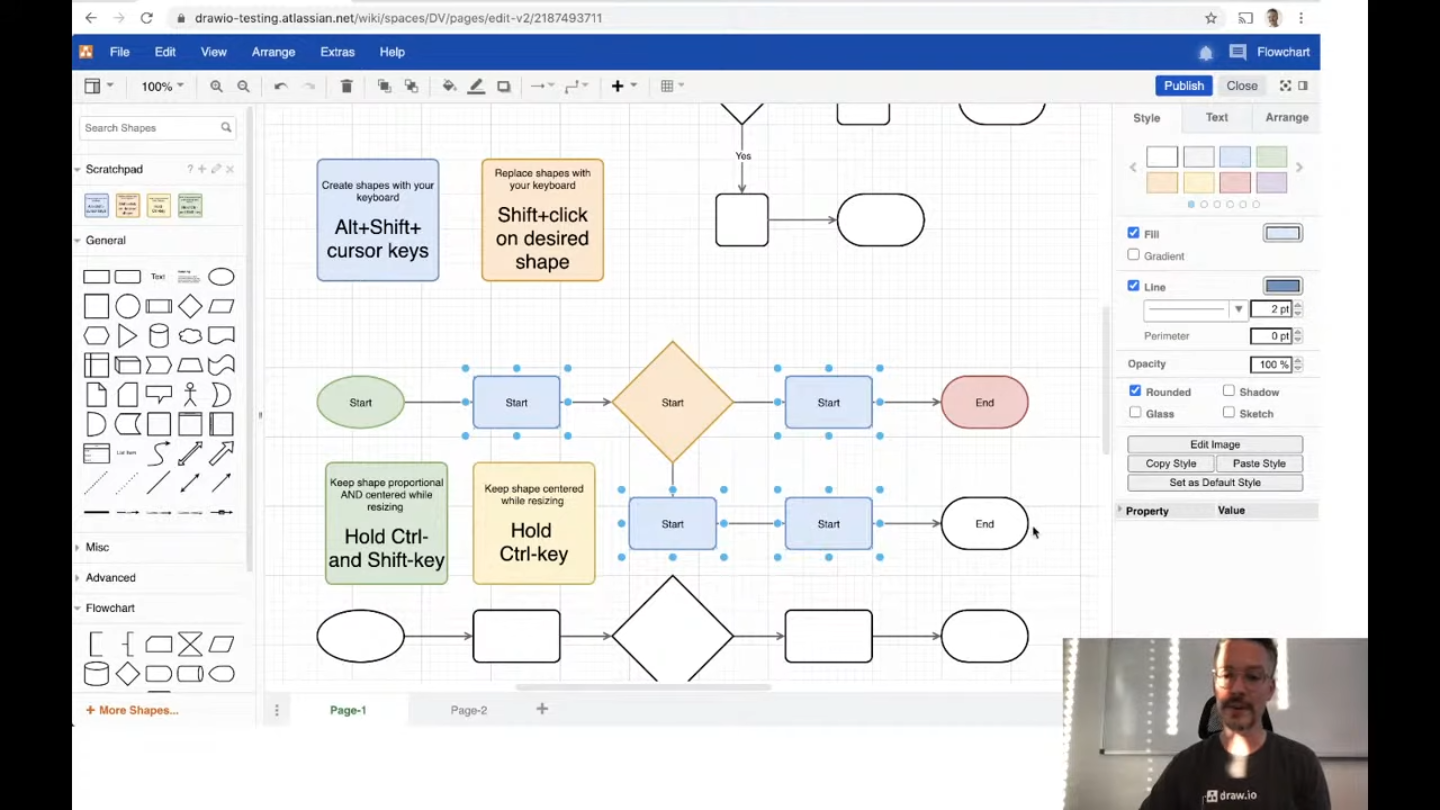1440x810 pixels.
Task: Select the Line Color pencil icon
Action: pos(475,86)
